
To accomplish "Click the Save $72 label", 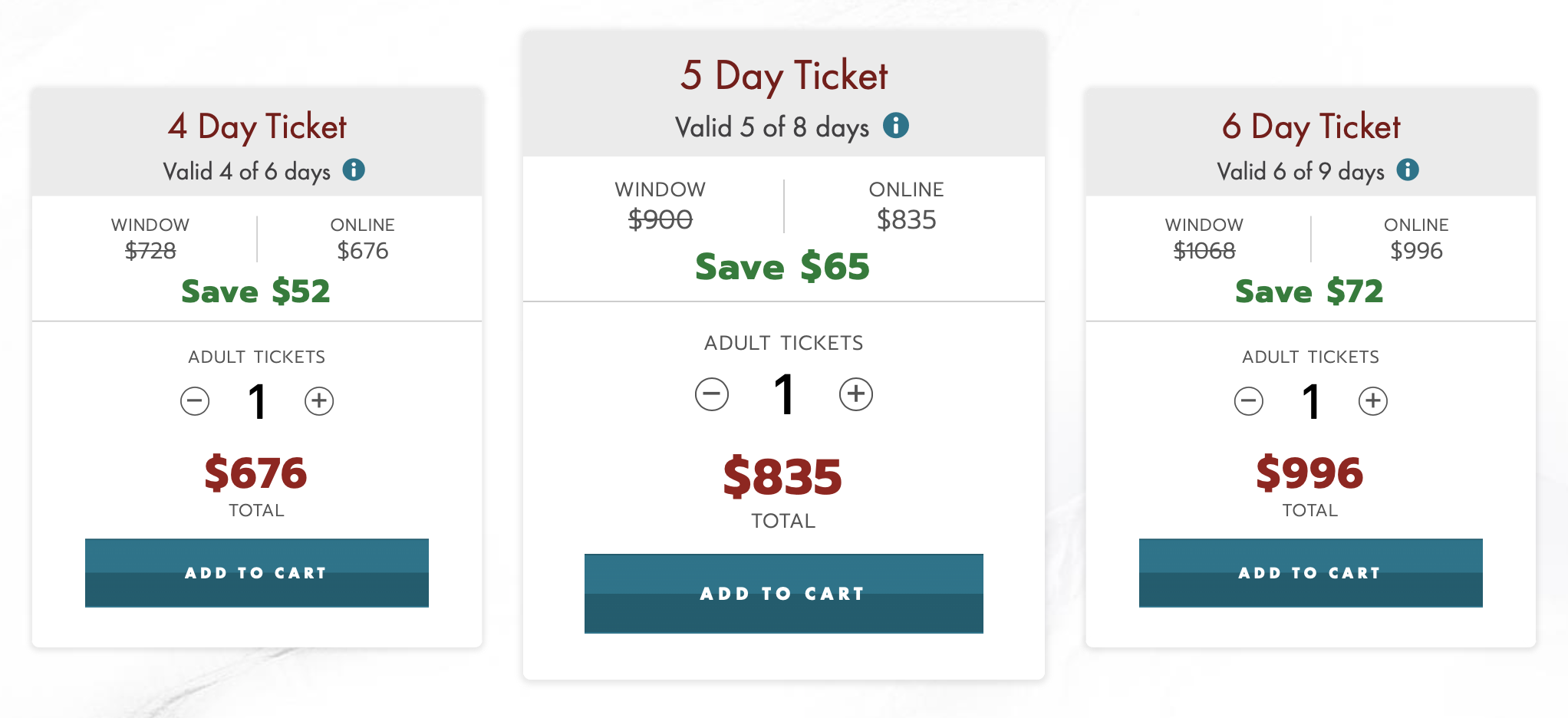I will click(x=1309, y=291).
